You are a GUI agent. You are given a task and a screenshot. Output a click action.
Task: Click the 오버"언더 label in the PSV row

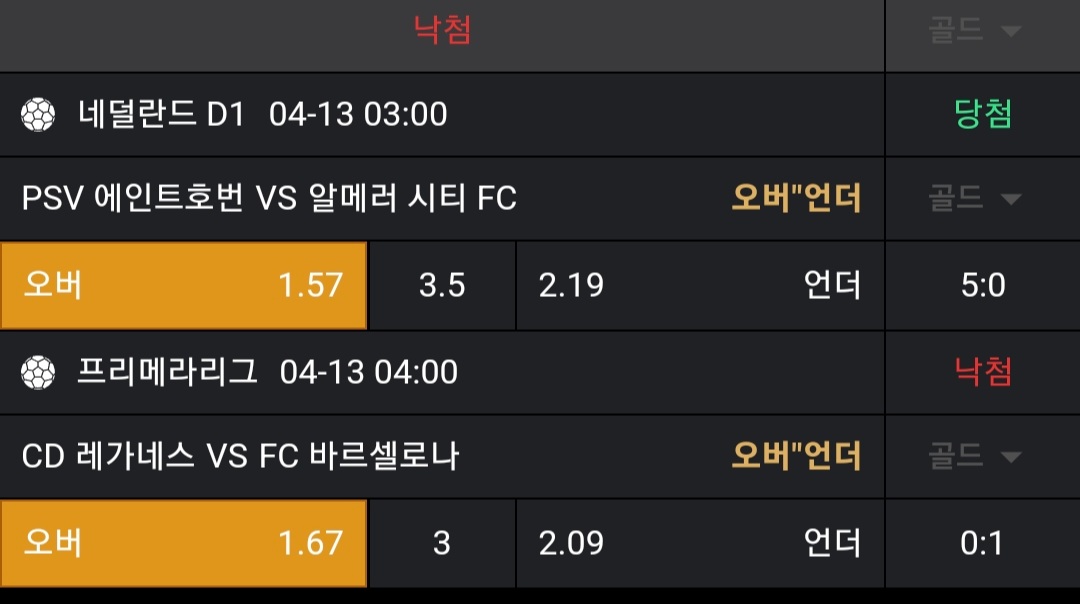pyautogui.click(x=796, y=199)
